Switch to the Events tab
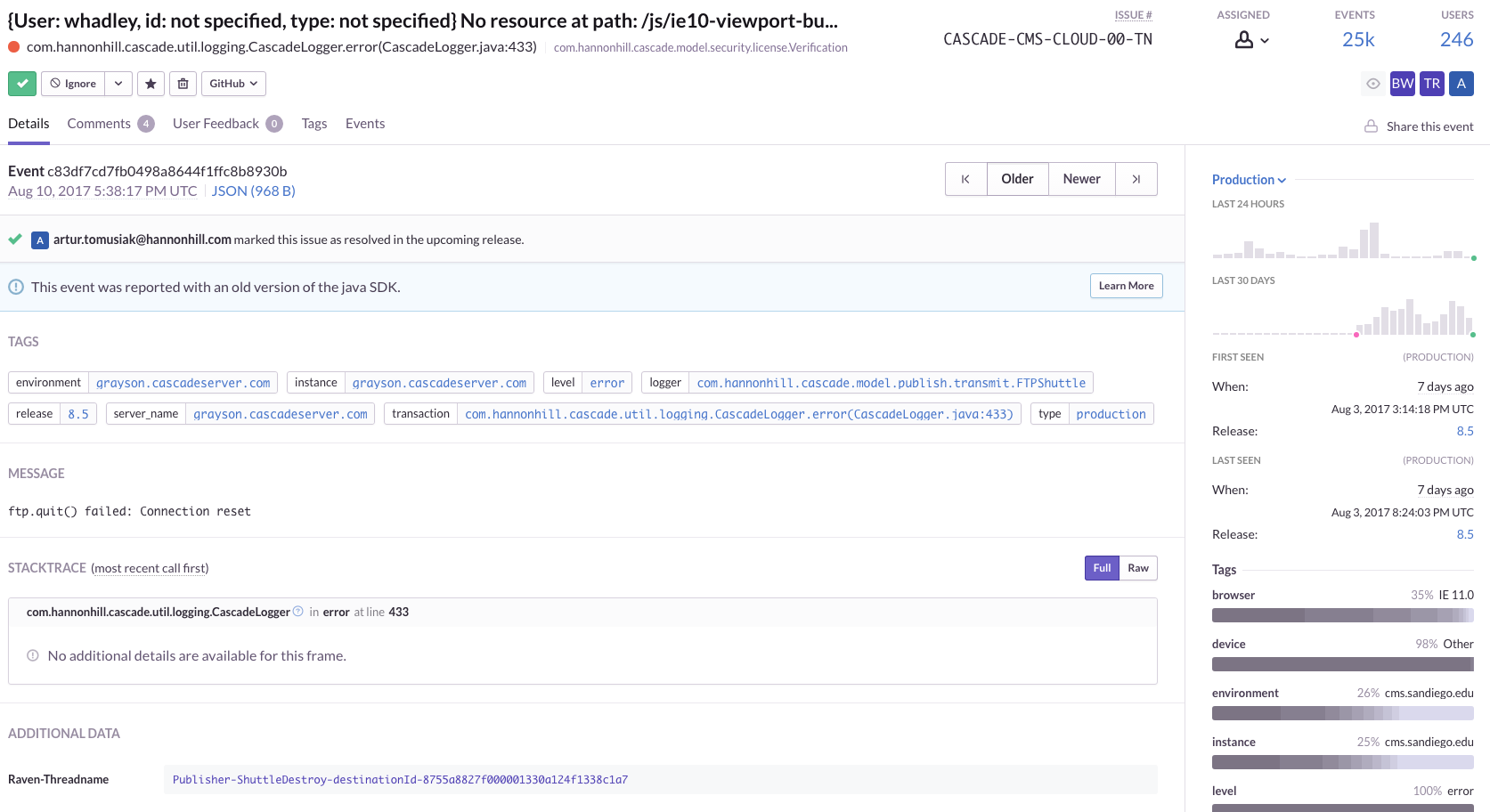Viewport: 1490px width, 812px height. [x=365, y=124]
